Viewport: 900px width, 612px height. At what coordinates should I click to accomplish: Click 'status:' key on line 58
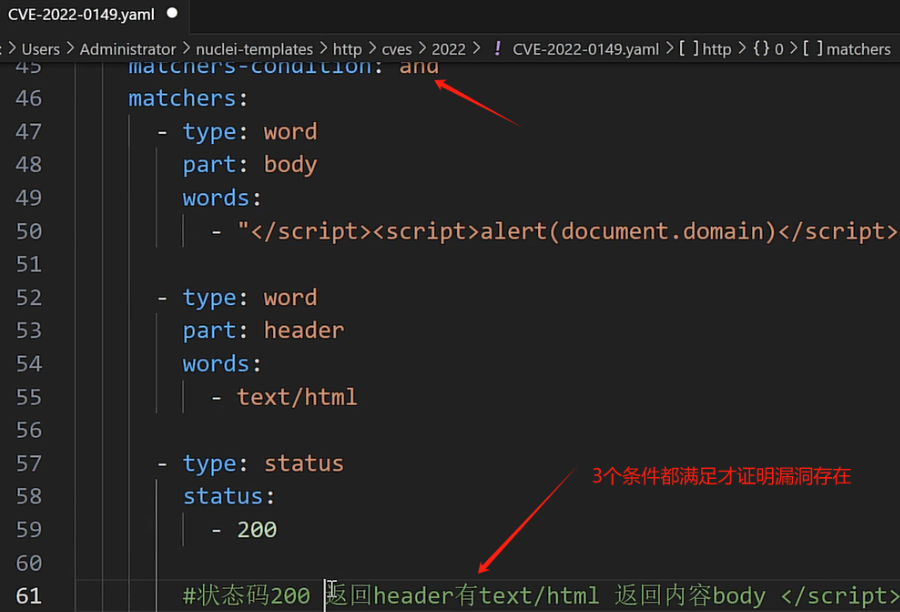(x=228, y=497)
